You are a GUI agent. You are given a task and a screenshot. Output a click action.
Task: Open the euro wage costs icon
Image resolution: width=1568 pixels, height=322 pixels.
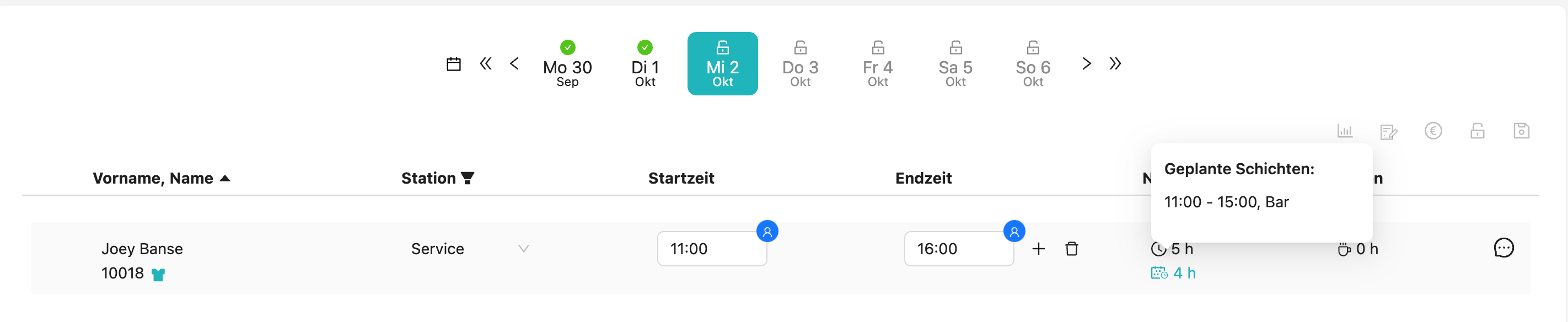click(1433, 131)
